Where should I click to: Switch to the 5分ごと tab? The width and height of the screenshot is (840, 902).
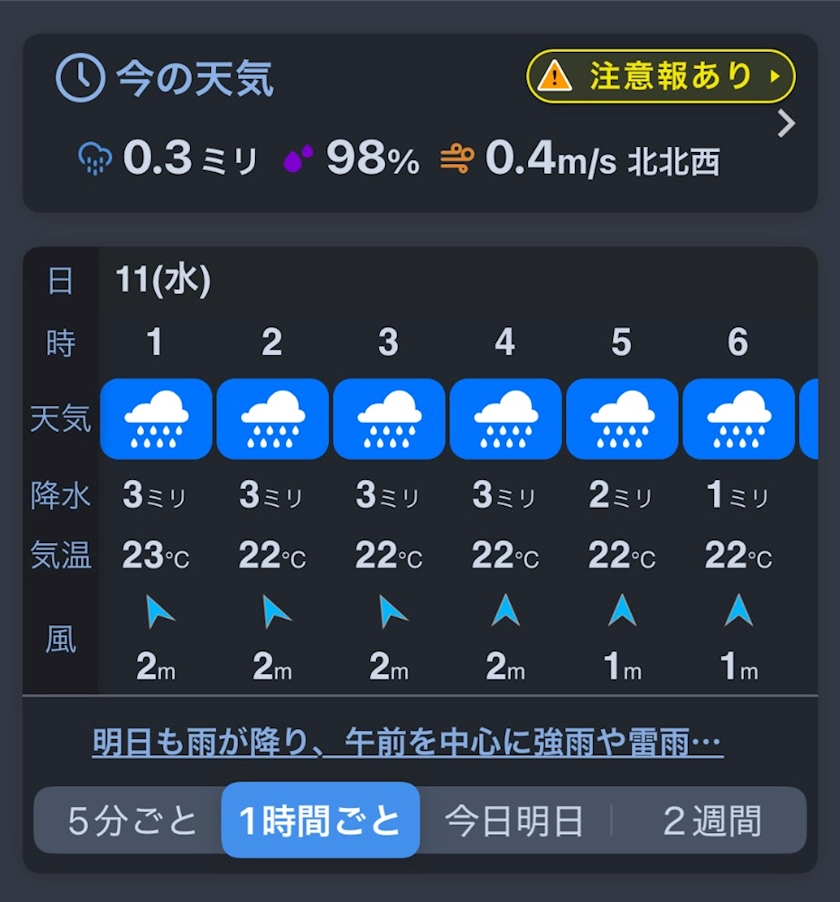(133, 821)
